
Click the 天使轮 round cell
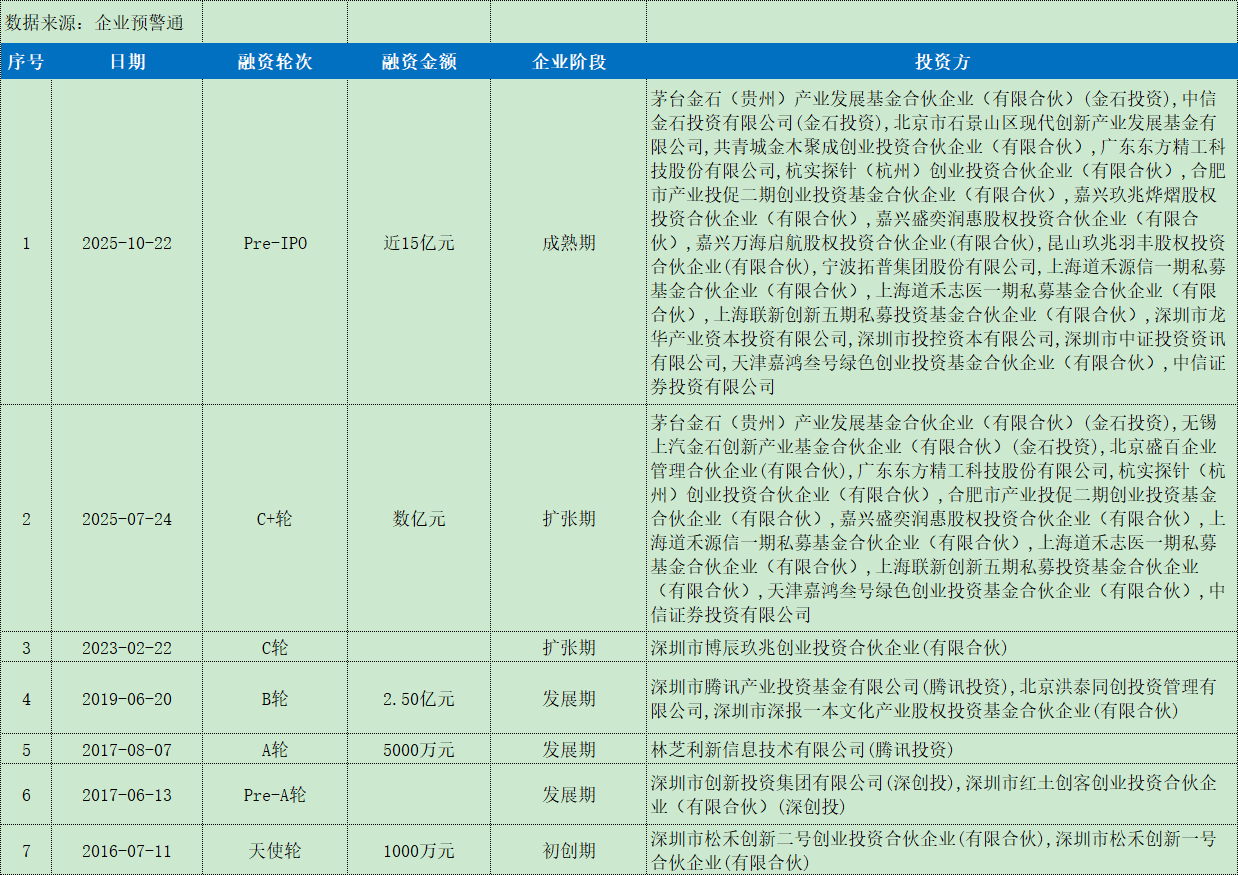point(275,851)
